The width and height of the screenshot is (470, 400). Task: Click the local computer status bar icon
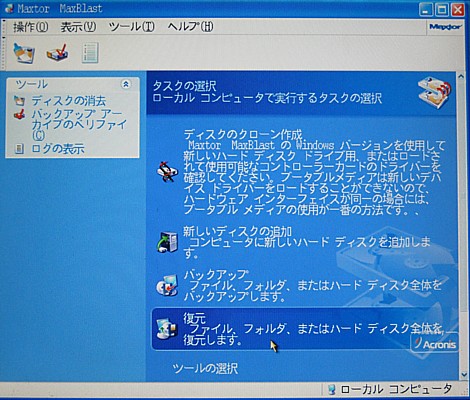point(332,389)
